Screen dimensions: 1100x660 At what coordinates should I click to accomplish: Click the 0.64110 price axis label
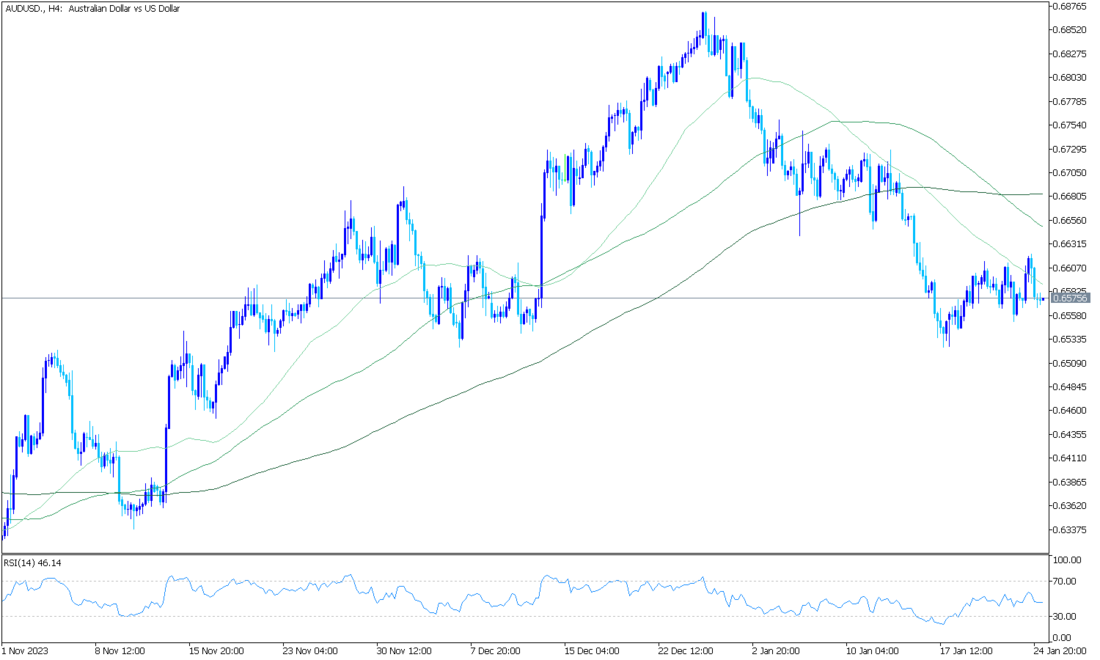click(1071, 458)
